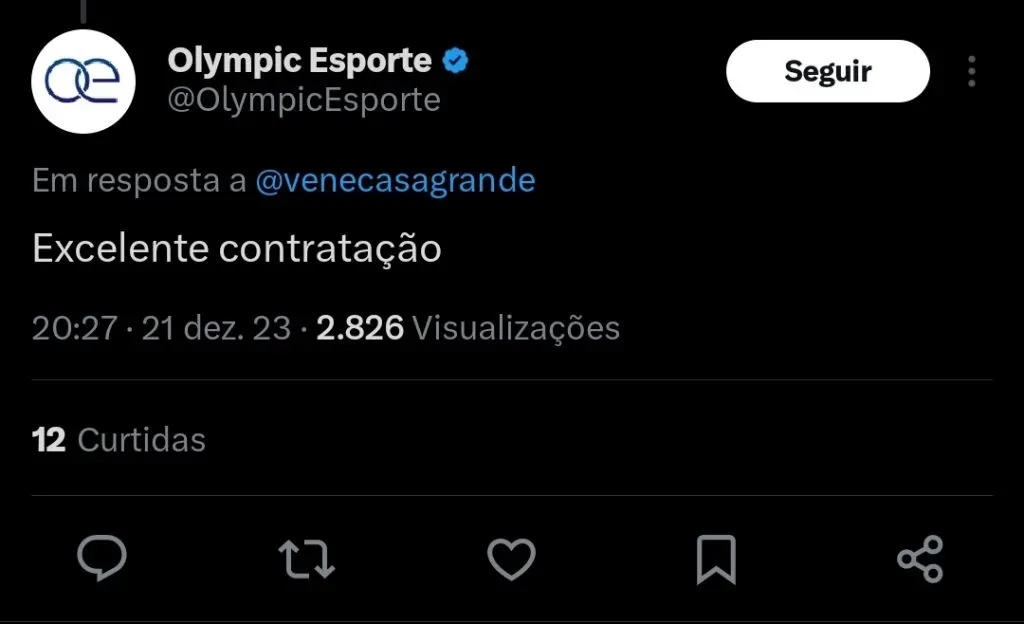Click the number 12 likes count
The height and width of the screenshot is (624, 1024).
click(x=48, y=440)
